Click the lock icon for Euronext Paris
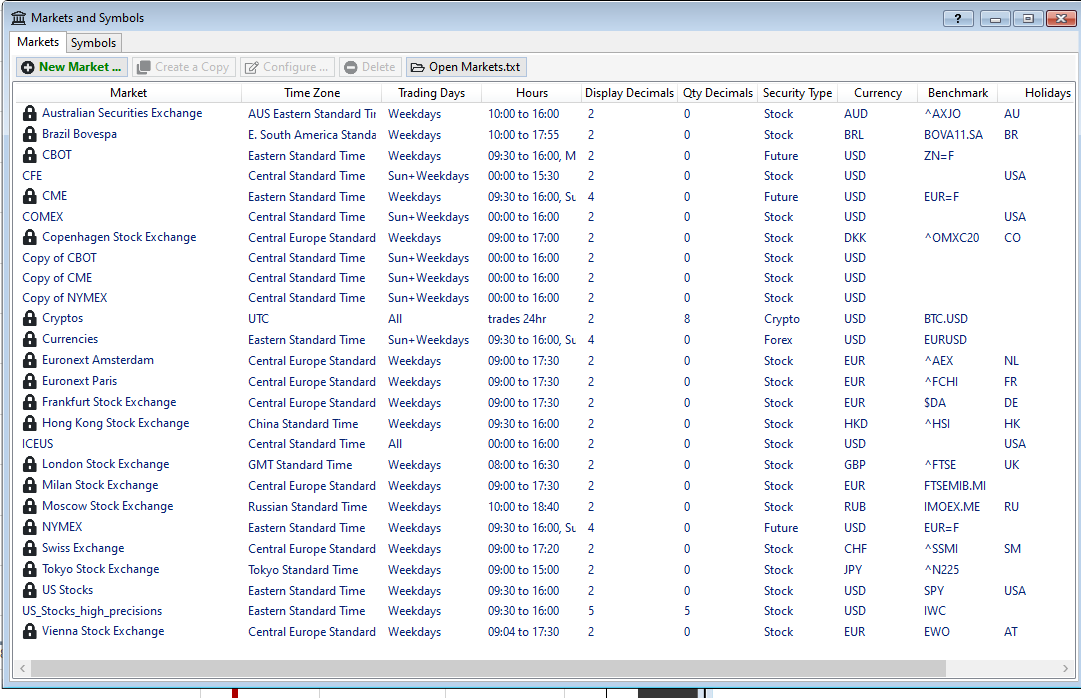This screenshot has width=1081, height=698. [30, 381]
